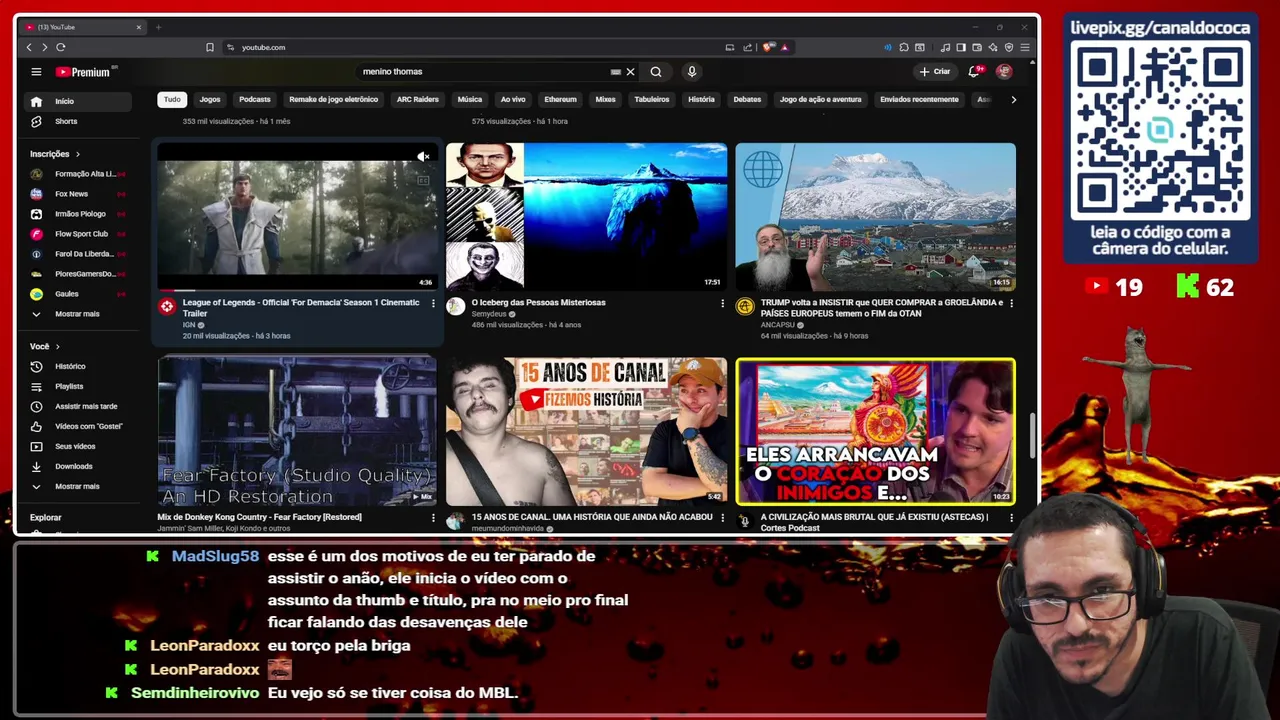Toggle captions on the League of Legends preview

pos(423,181)
